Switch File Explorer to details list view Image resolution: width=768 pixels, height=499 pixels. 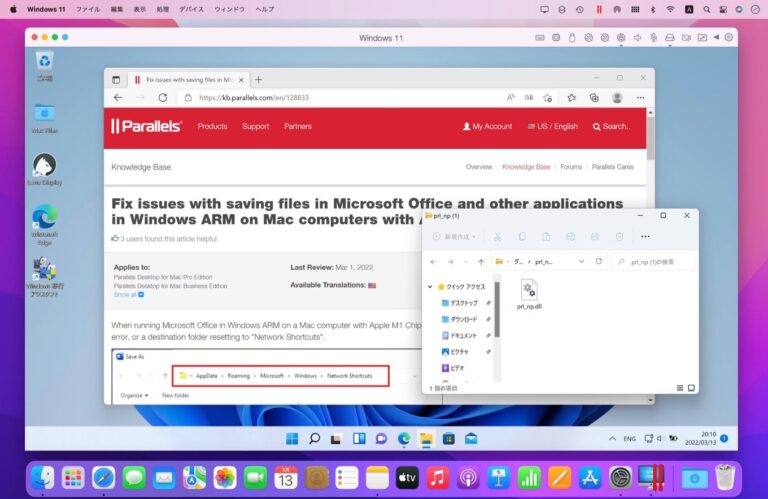click(677, 387)
